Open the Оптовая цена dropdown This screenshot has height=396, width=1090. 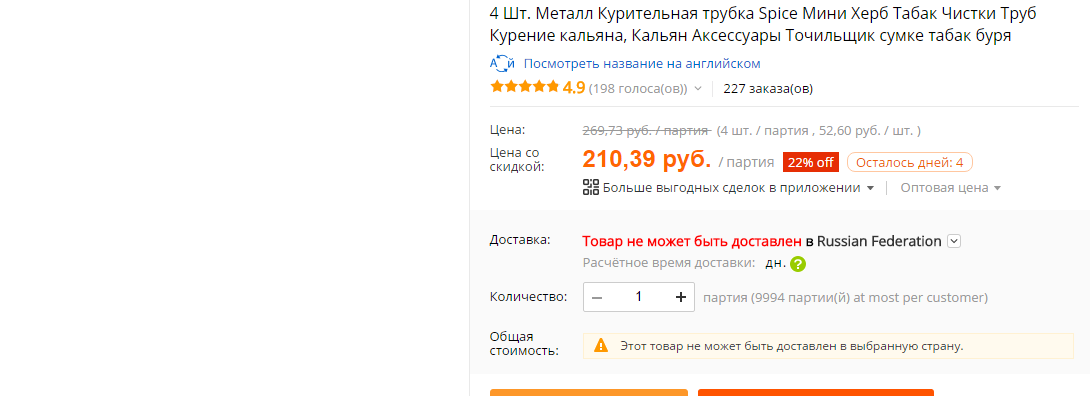(951, 188)
